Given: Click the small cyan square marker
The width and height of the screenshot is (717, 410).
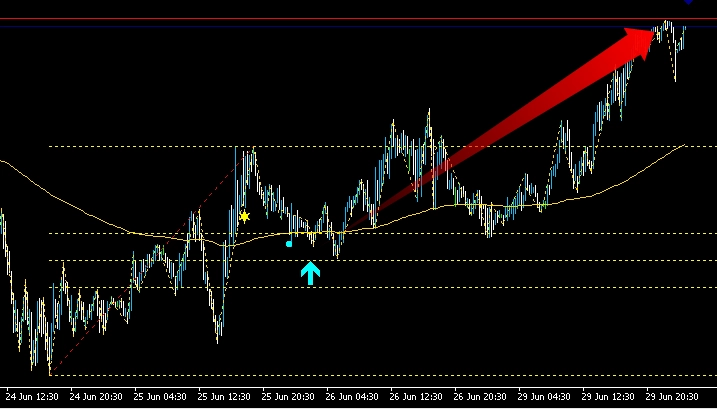Looking at the screenshot, I should click(x=289, y=244).
